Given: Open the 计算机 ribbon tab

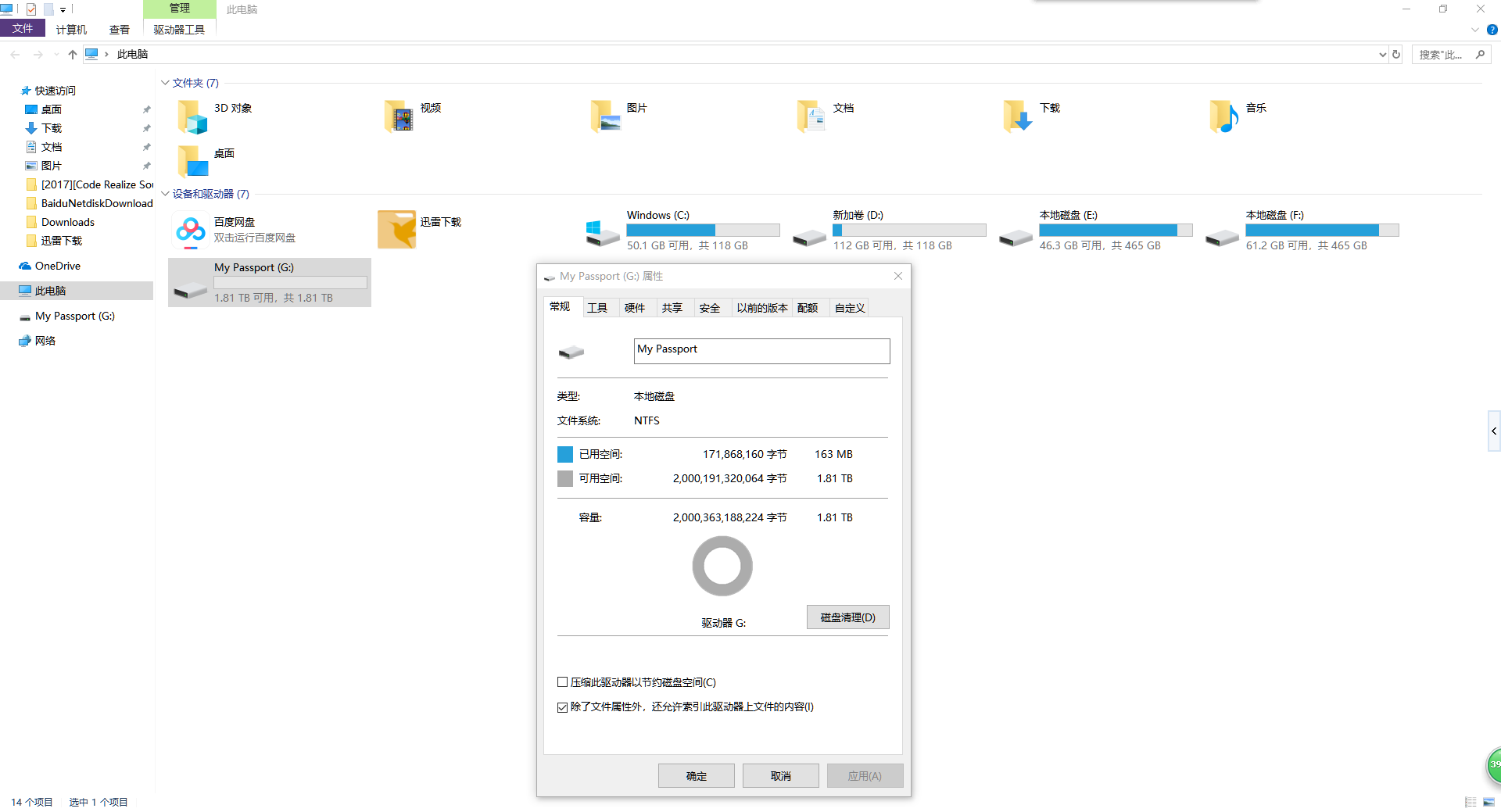Looking at the screenshot, I should (71, 30).
